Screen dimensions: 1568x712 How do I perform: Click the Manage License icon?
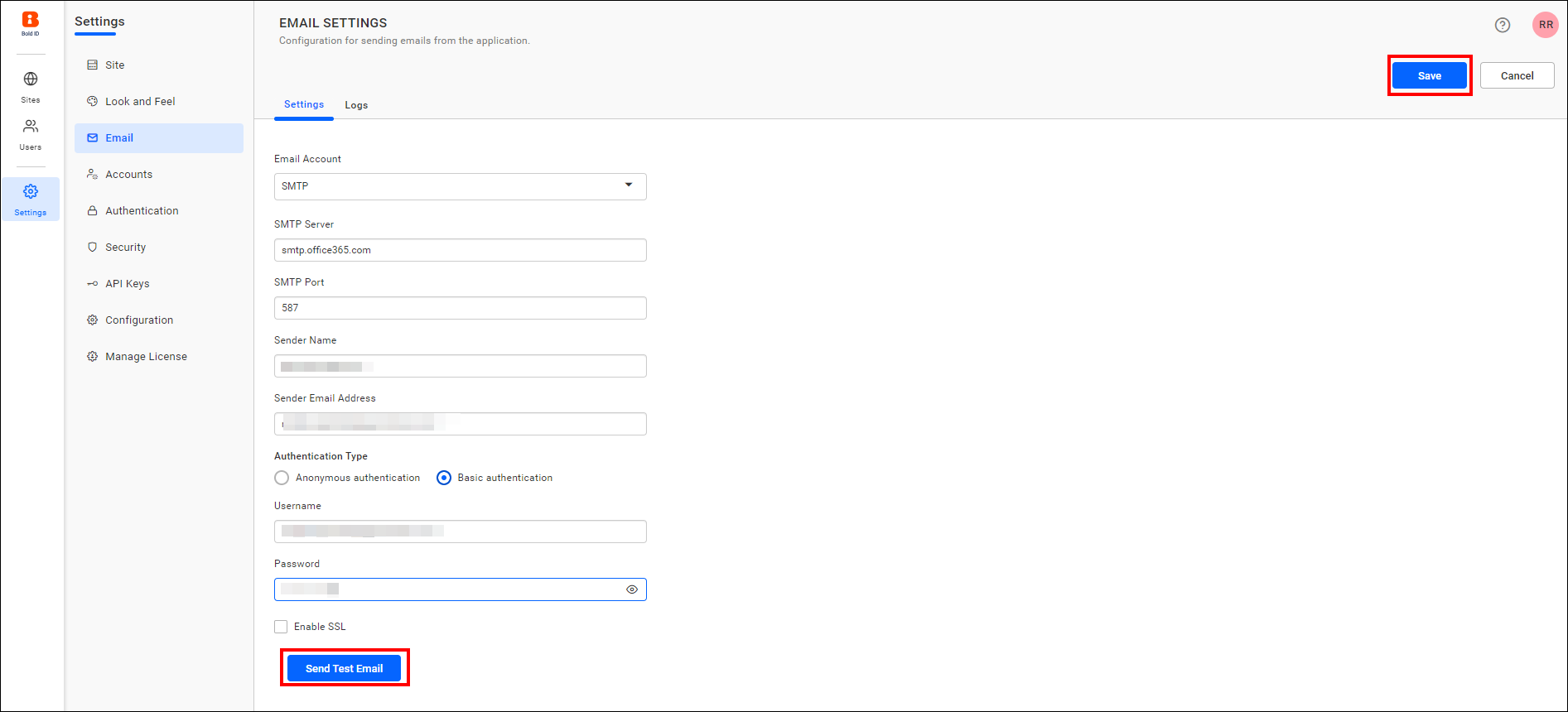coord(93,357)
